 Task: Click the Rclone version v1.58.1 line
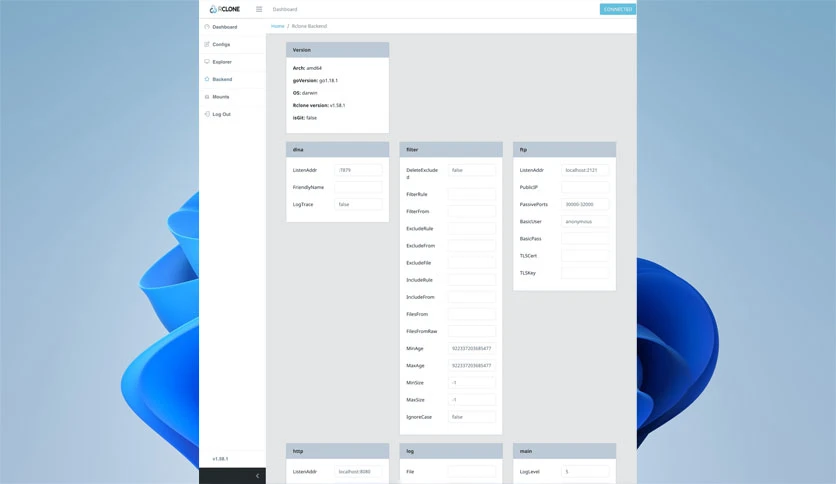click(x=319, y=105)
